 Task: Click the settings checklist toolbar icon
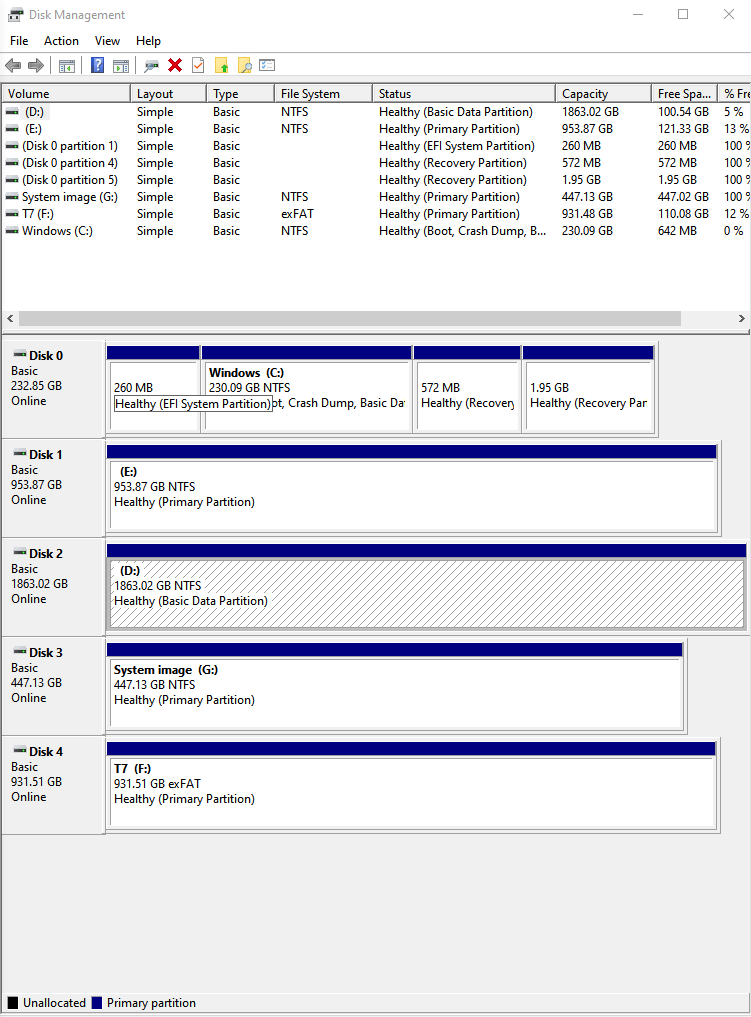(x=267, y=65)
